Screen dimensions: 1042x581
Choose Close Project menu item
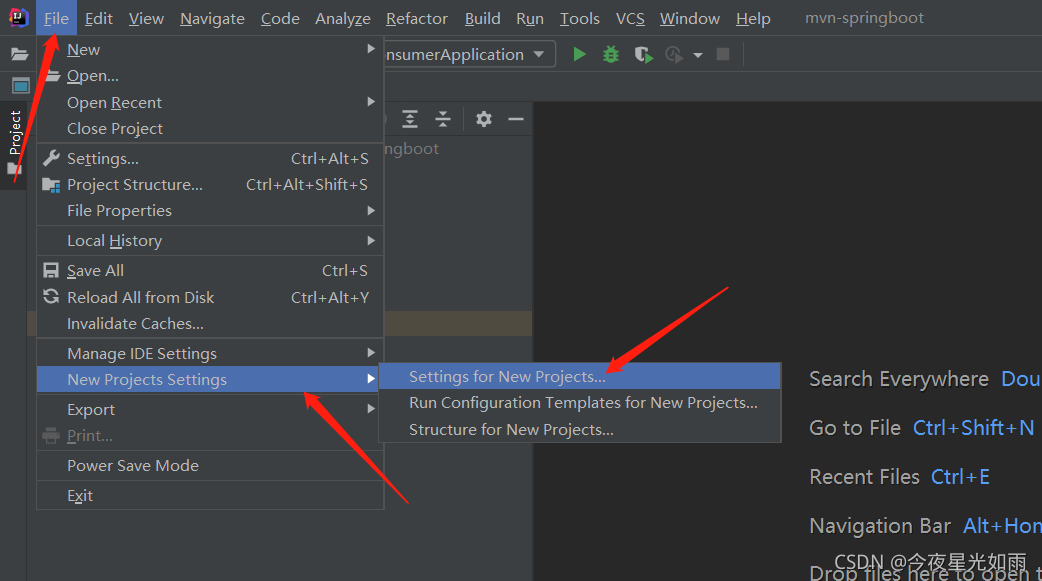pyautogui.click(x=210, y=128)
